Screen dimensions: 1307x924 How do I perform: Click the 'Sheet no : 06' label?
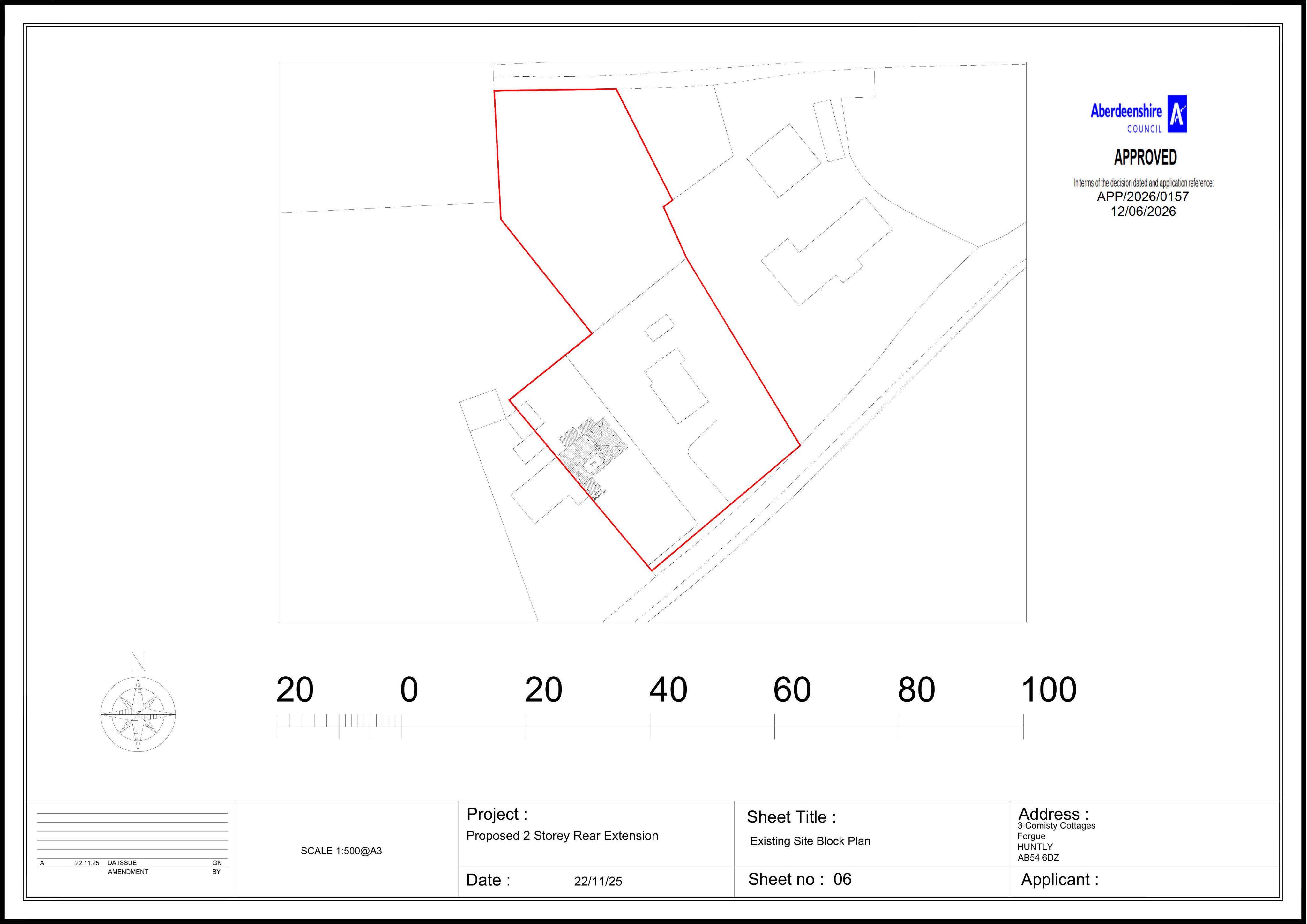[799, 879]
